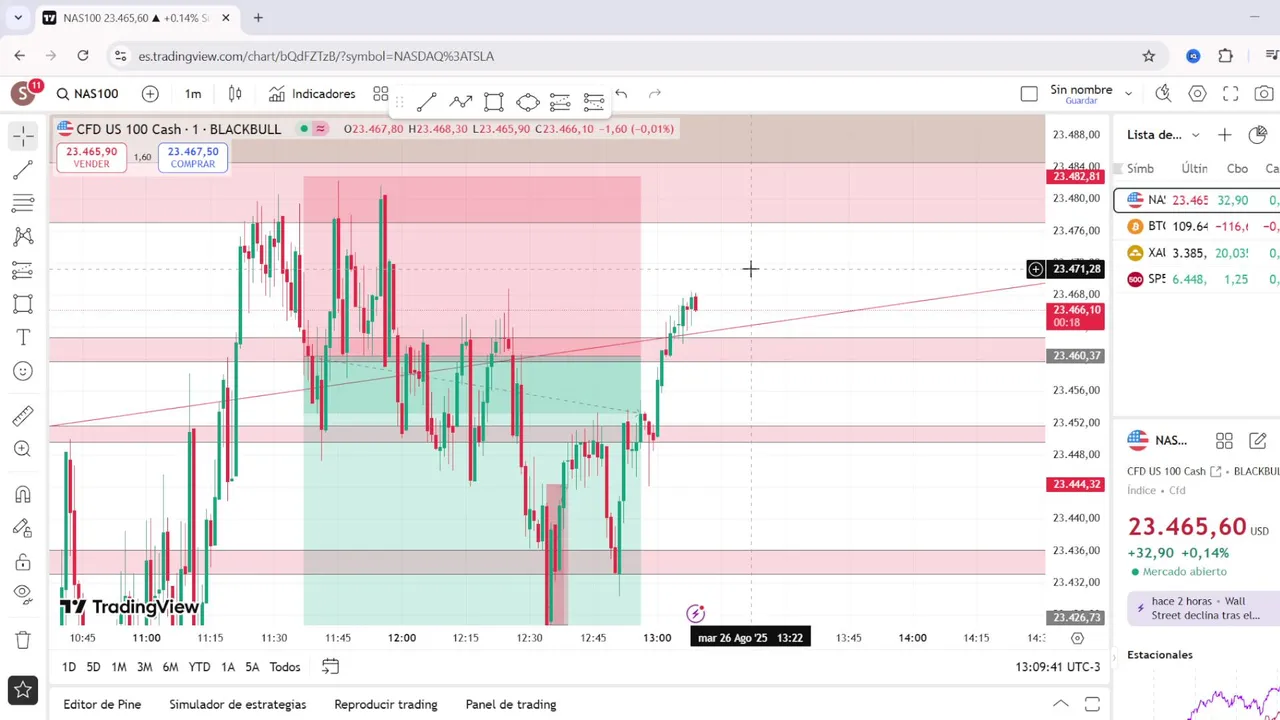1280x720 pixels.
Task: Open the Indicadores menu
Action: (x=312, y=94)
